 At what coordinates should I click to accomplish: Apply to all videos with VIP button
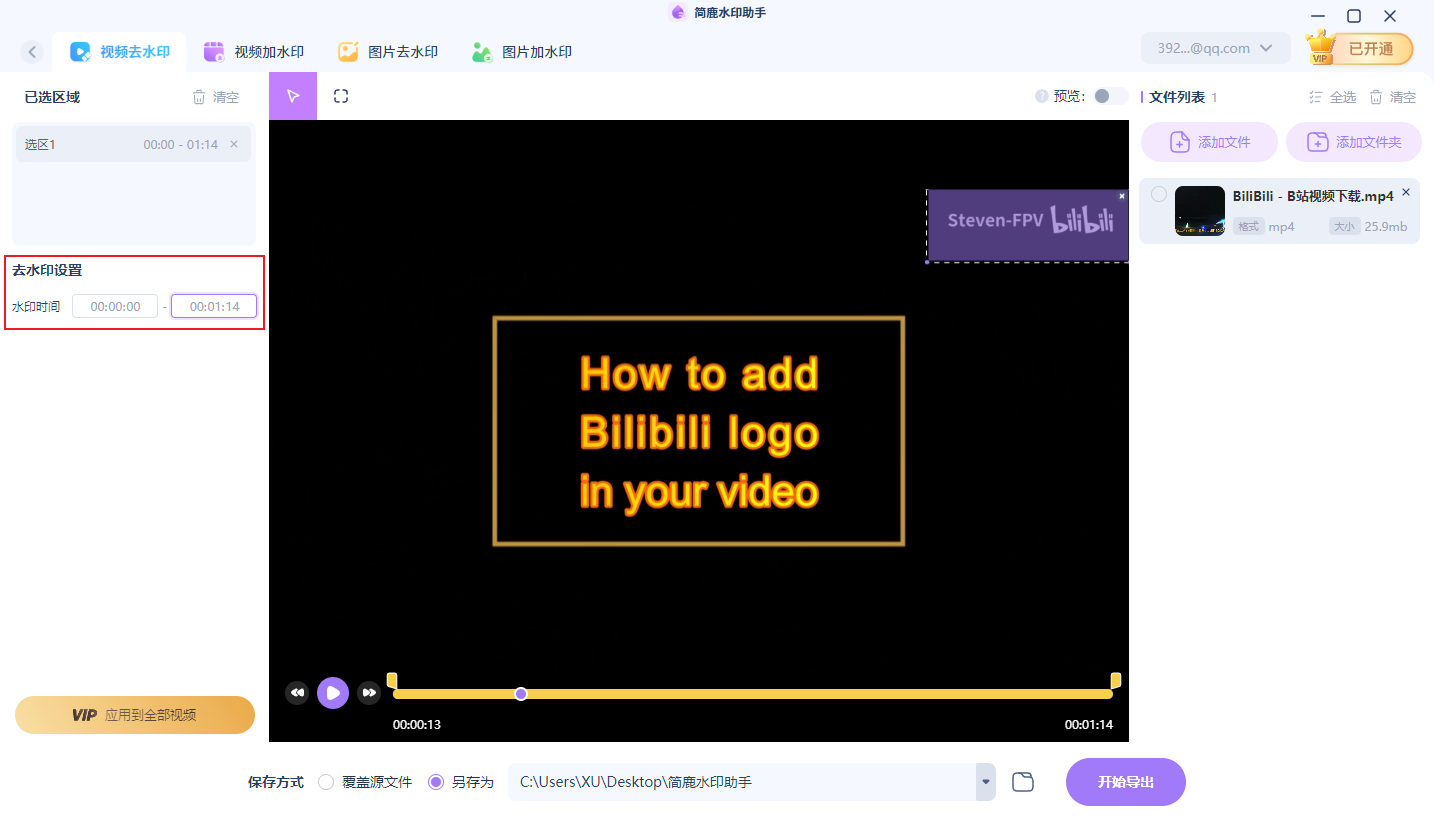tap(135, 715)
